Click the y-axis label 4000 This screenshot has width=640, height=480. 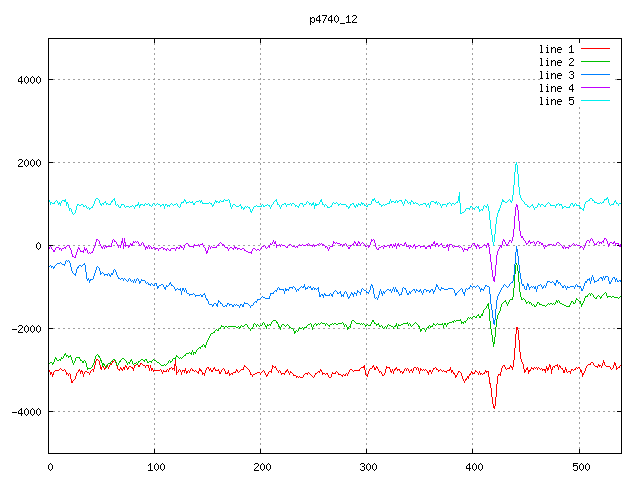pos(29,80)
